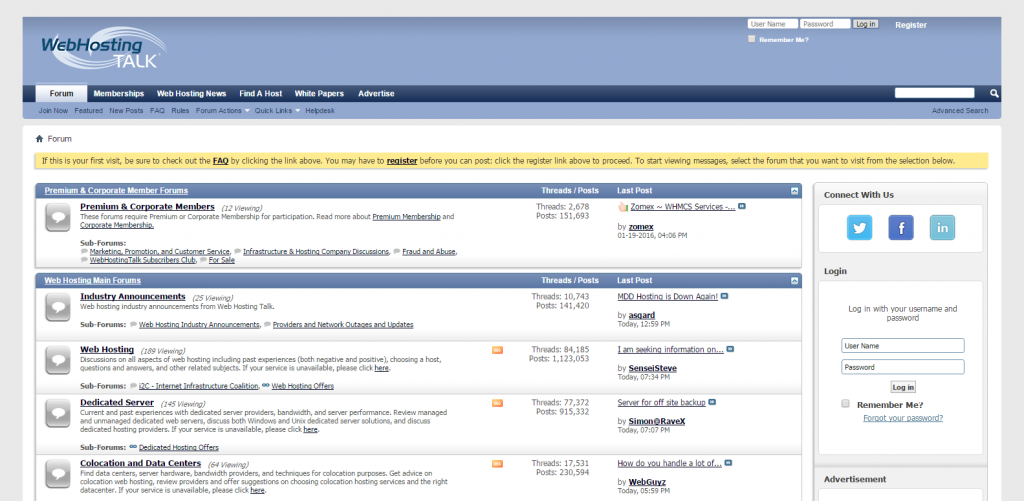
Task: Focus sidebar Password field
Action: (903, 366)
